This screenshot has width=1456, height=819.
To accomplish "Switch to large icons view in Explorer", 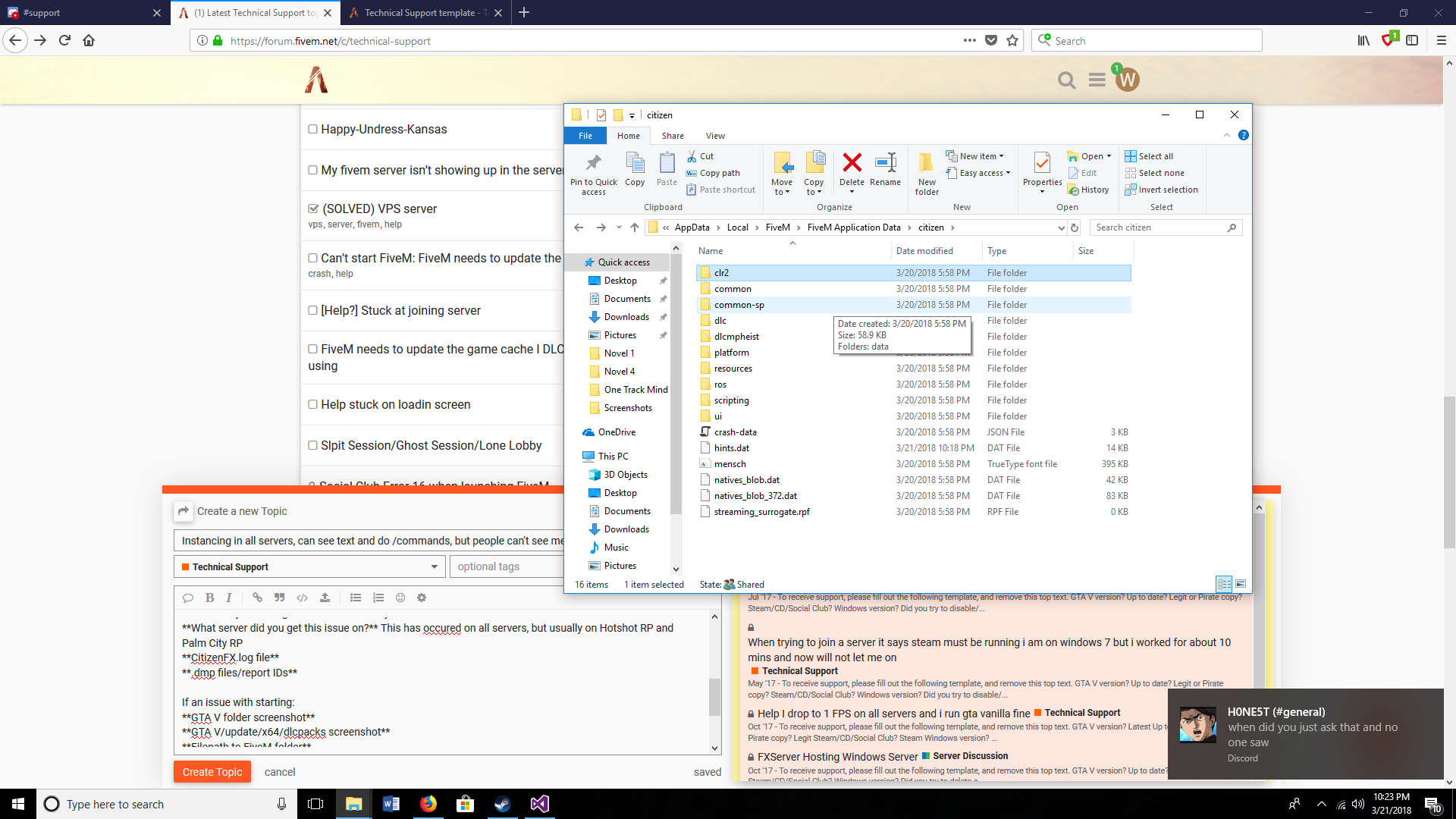I will (1241, 584).
